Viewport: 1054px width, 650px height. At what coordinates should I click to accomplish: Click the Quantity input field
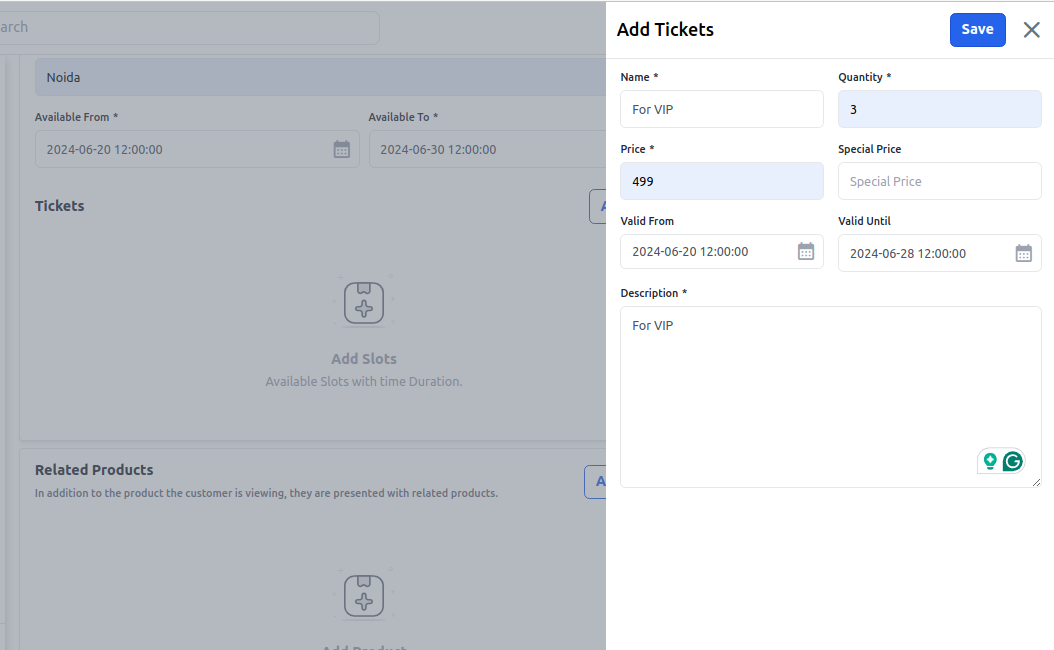pos(939,109)
